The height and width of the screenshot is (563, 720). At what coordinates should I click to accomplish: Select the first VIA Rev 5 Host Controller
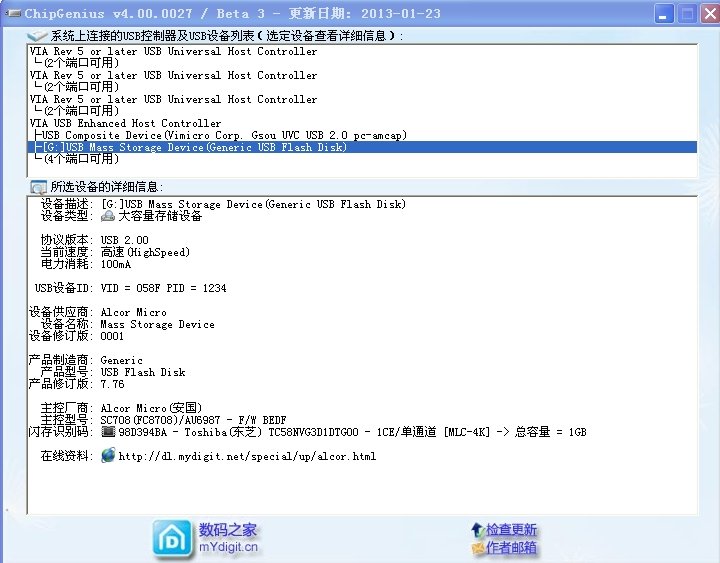173,51
